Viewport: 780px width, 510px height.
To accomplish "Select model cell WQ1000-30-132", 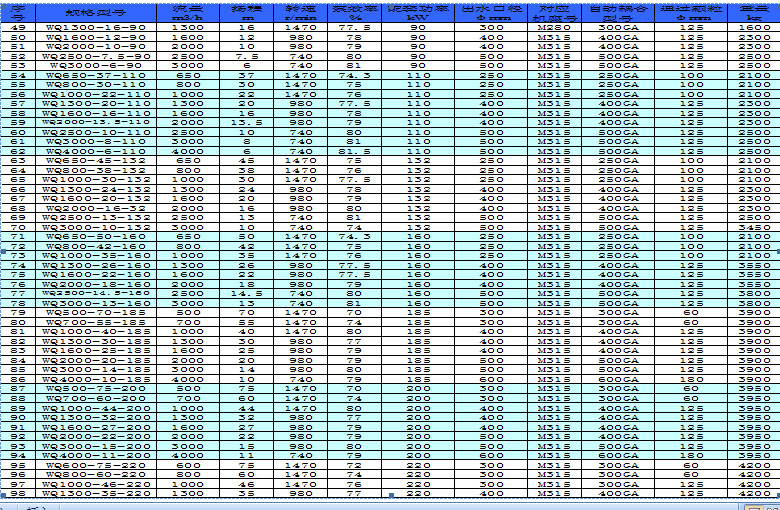I will pos(96,180).
